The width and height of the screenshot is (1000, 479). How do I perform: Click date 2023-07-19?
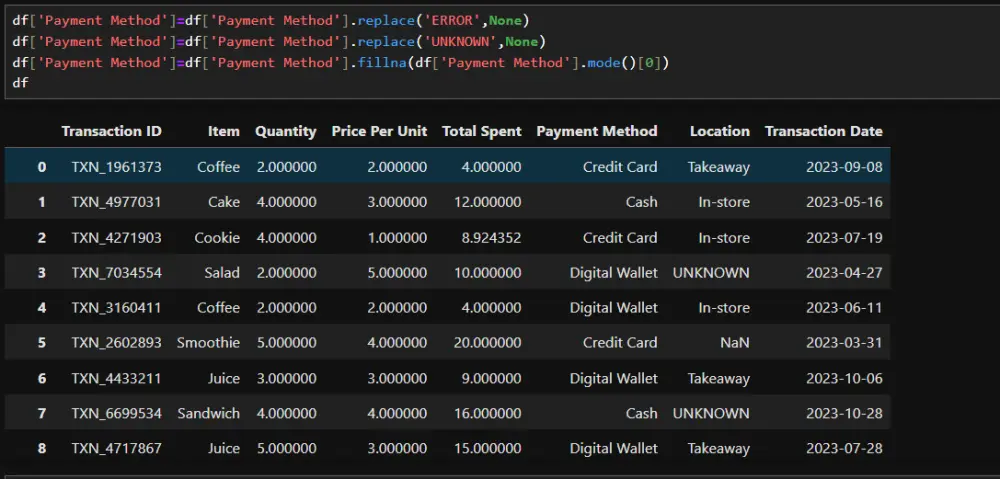(844, 238)
